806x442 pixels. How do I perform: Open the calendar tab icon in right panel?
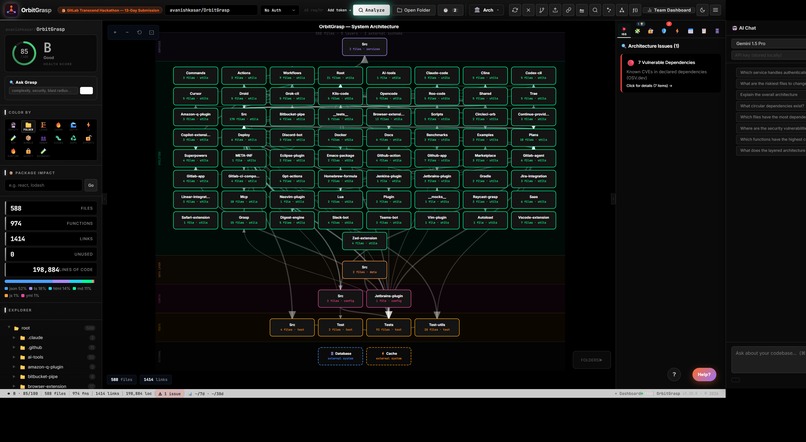click(690, 31)
